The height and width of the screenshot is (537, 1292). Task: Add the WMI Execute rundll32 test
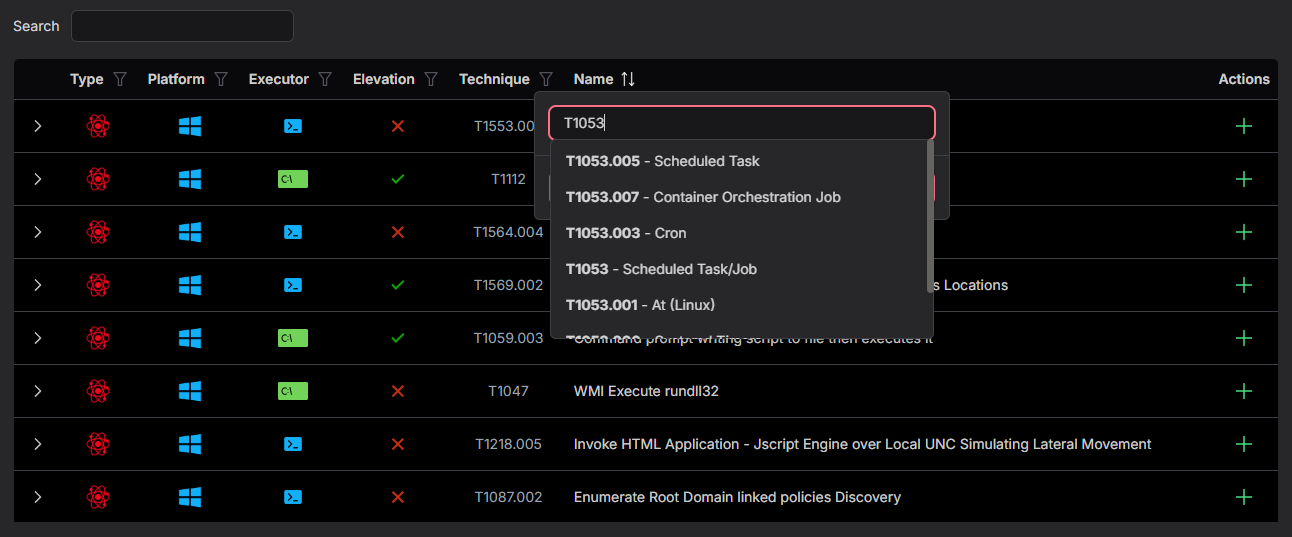click(x=1244, y=391)
